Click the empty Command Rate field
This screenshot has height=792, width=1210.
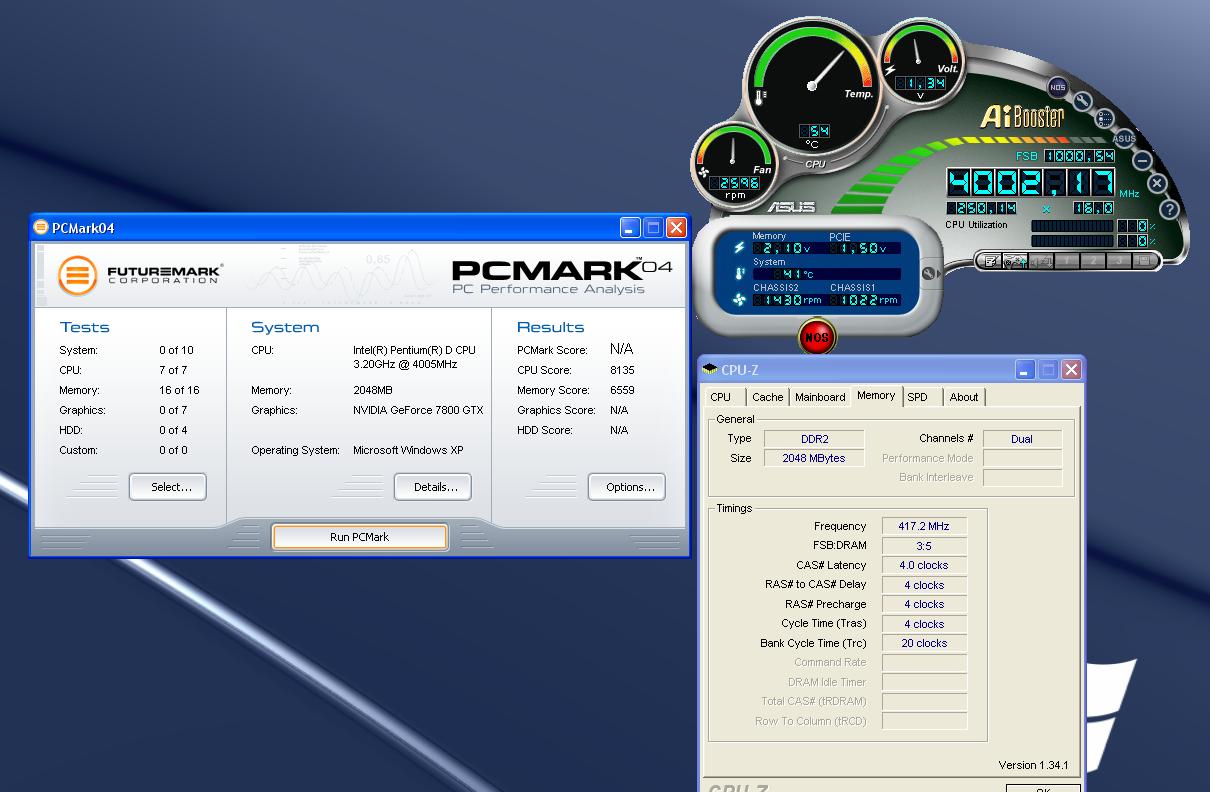924,662
